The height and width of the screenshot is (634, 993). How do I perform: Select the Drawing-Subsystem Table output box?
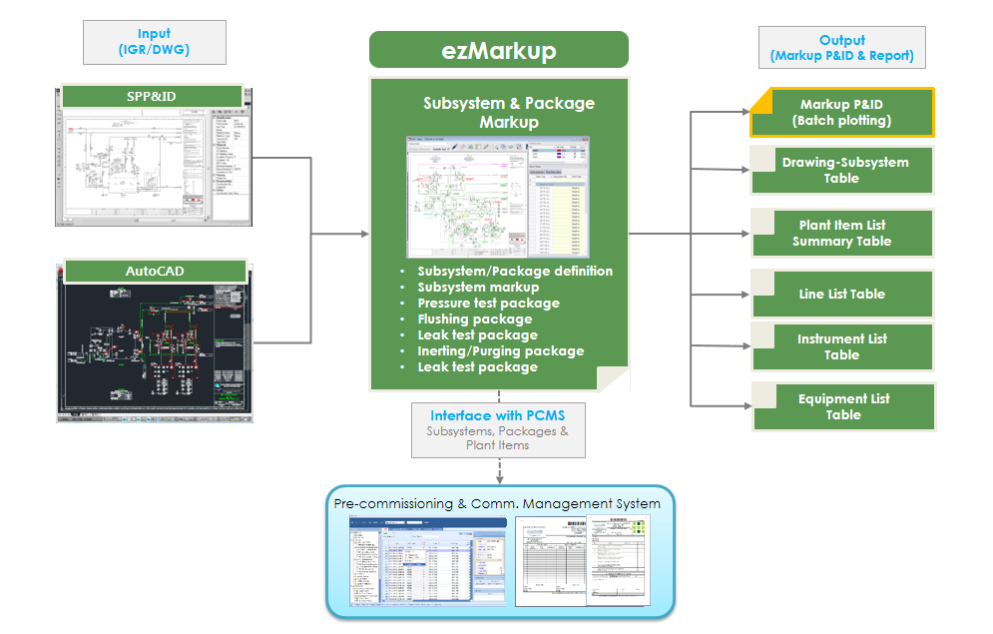842,170
